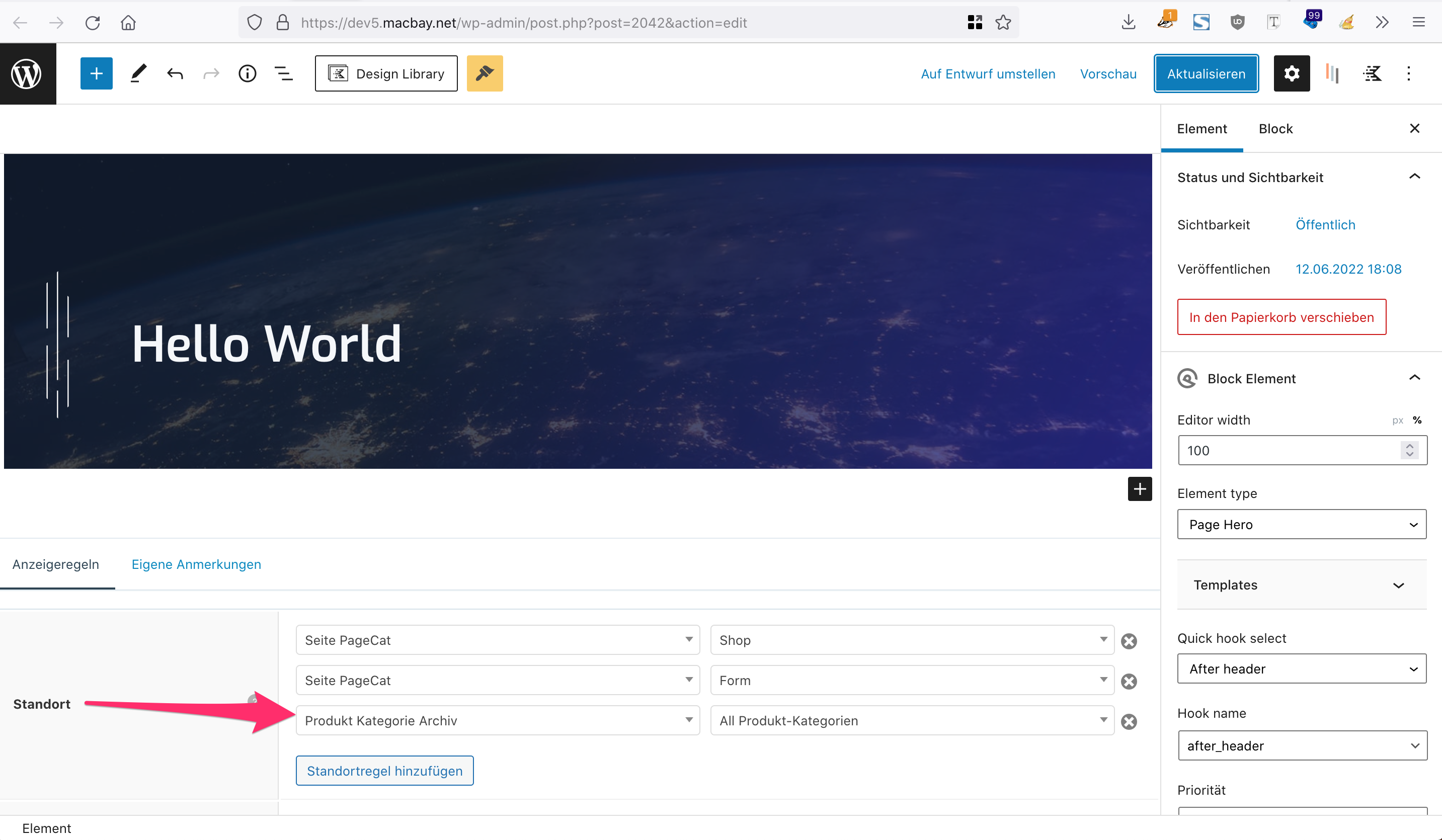Change Sichtbarkeit from Öffentlich

coord(1325,225)
